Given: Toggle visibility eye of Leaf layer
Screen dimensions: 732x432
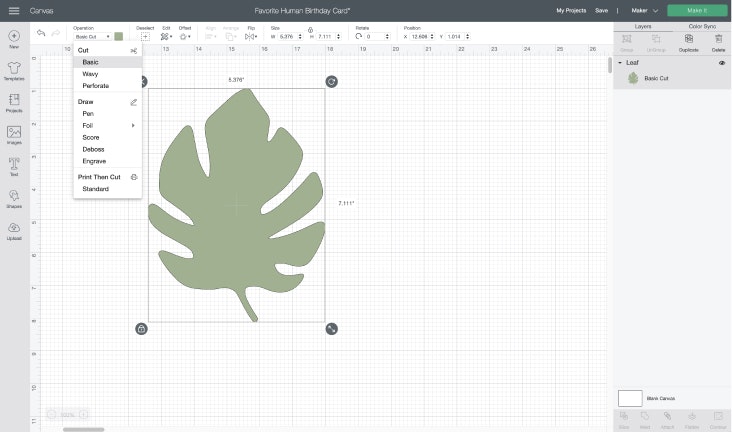Looking at the screenshot, I should coord(722,63).
